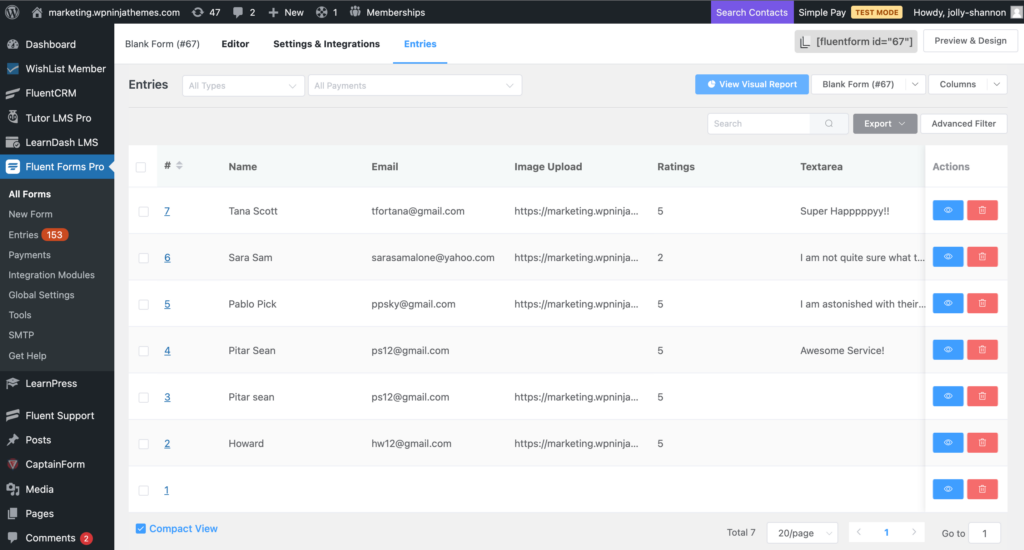Open All Forms submenu item
1024x550 pixels.
coord(29,194)
